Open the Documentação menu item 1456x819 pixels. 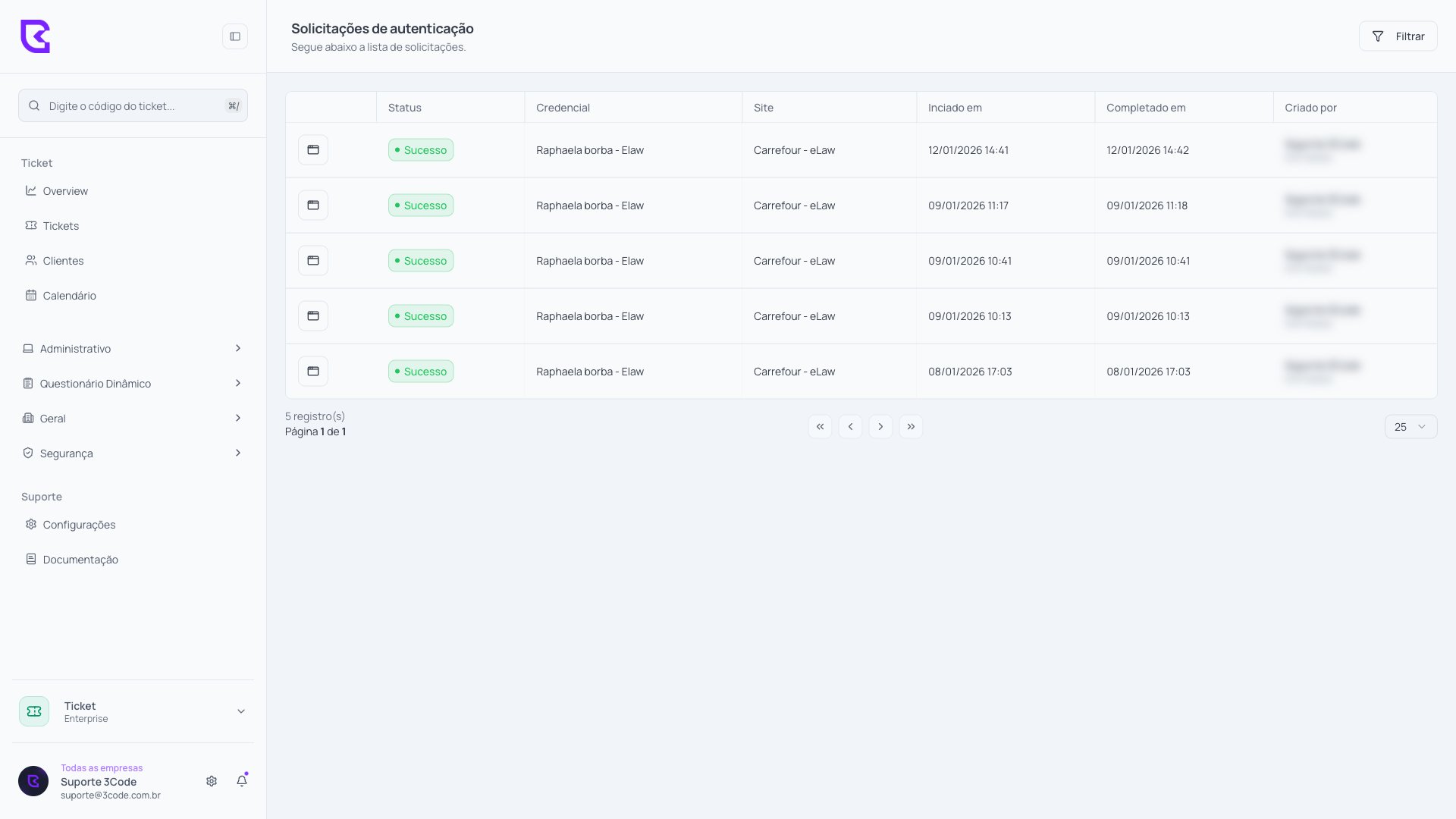pyautogui.click(x=133, y=560)
